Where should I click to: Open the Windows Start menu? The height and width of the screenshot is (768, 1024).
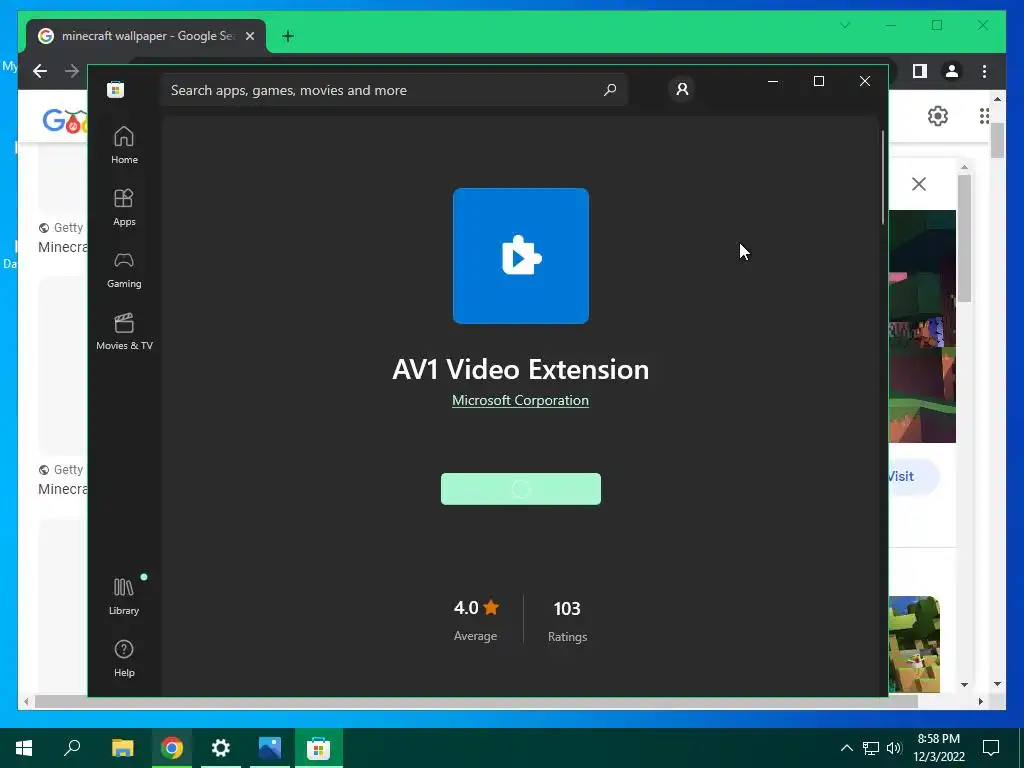24,748
